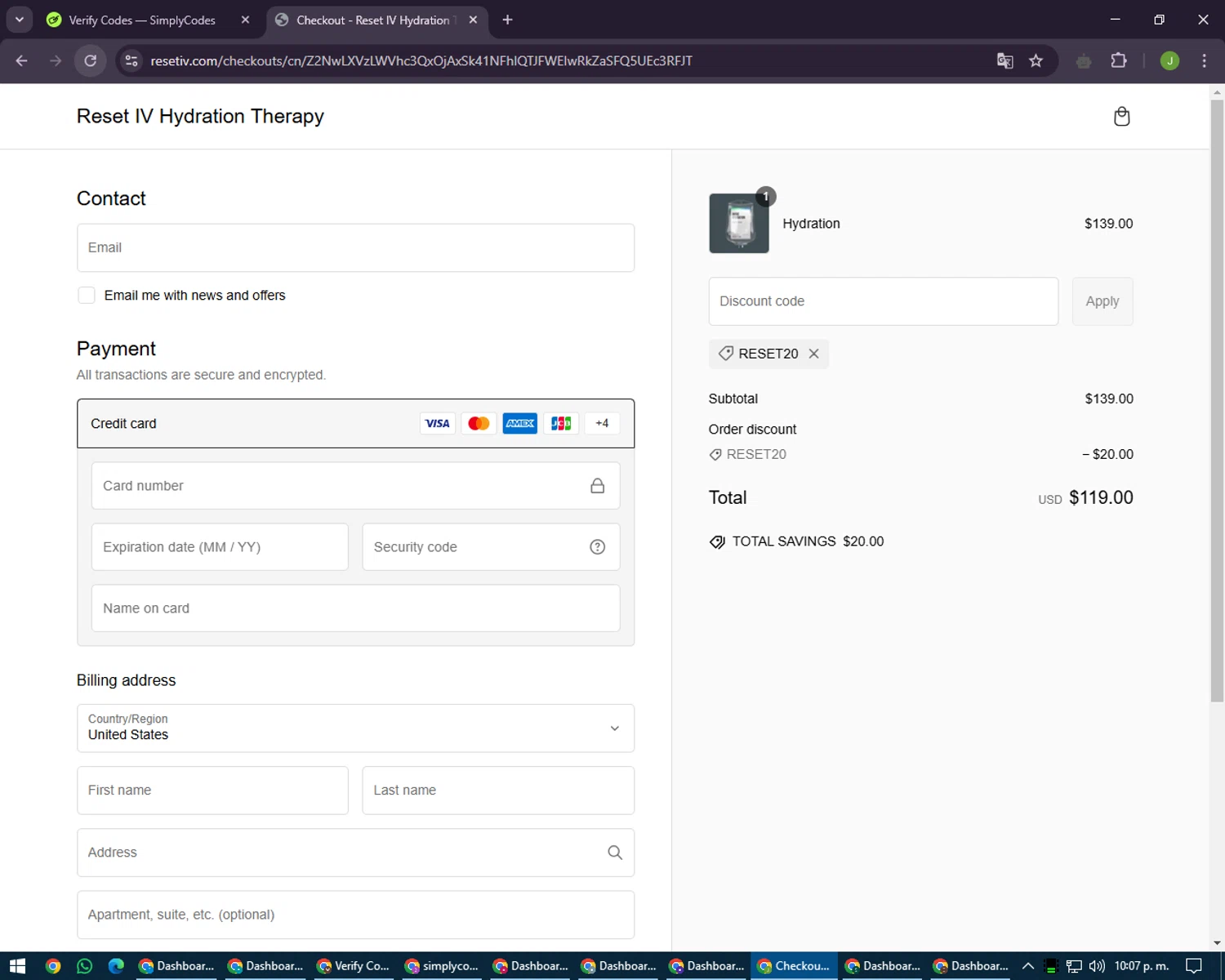Focus the Apartment, suite, etc. field

click(x=355, y=915)
